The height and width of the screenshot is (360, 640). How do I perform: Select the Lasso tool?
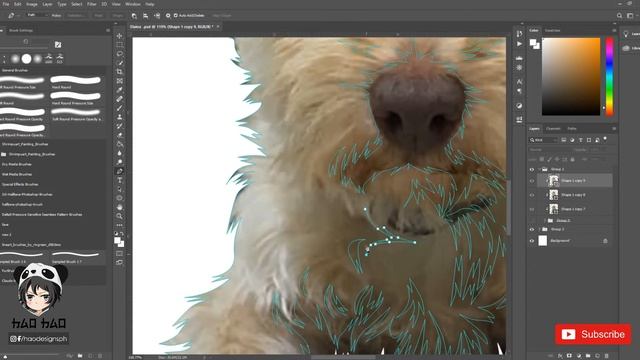click(x=120, y=54)
